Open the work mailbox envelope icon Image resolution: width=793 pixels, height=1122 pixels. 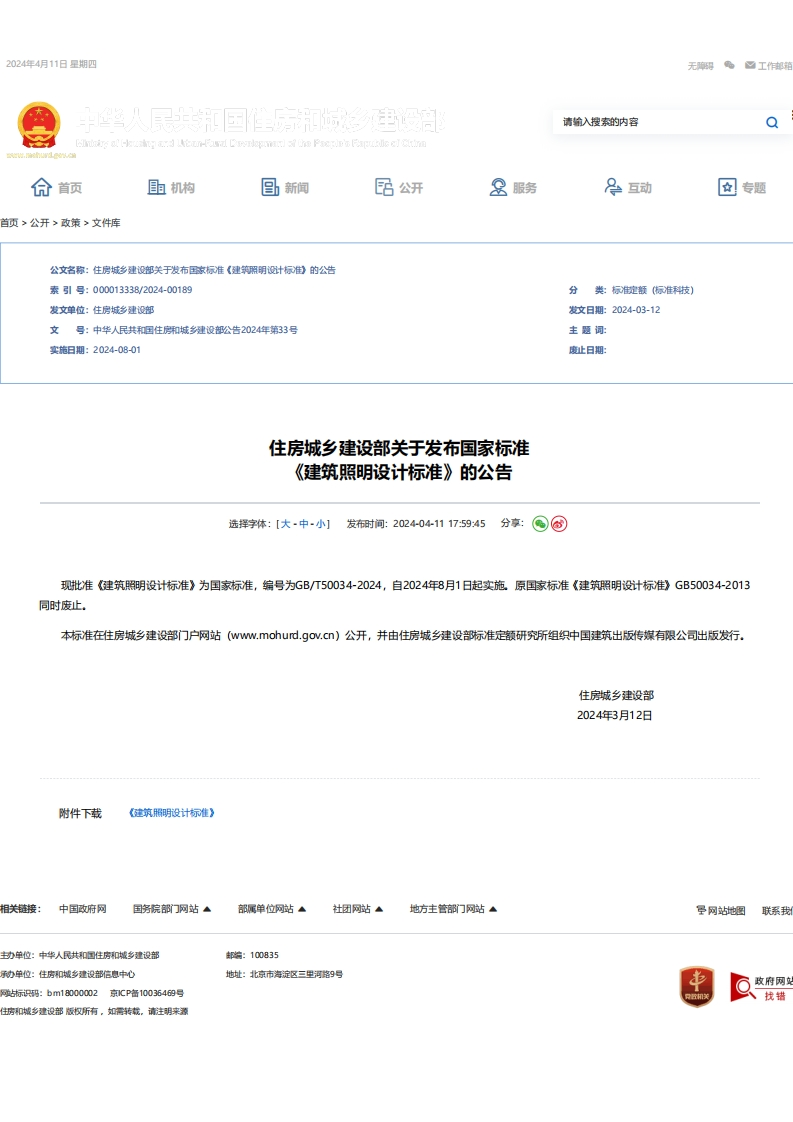750,65
